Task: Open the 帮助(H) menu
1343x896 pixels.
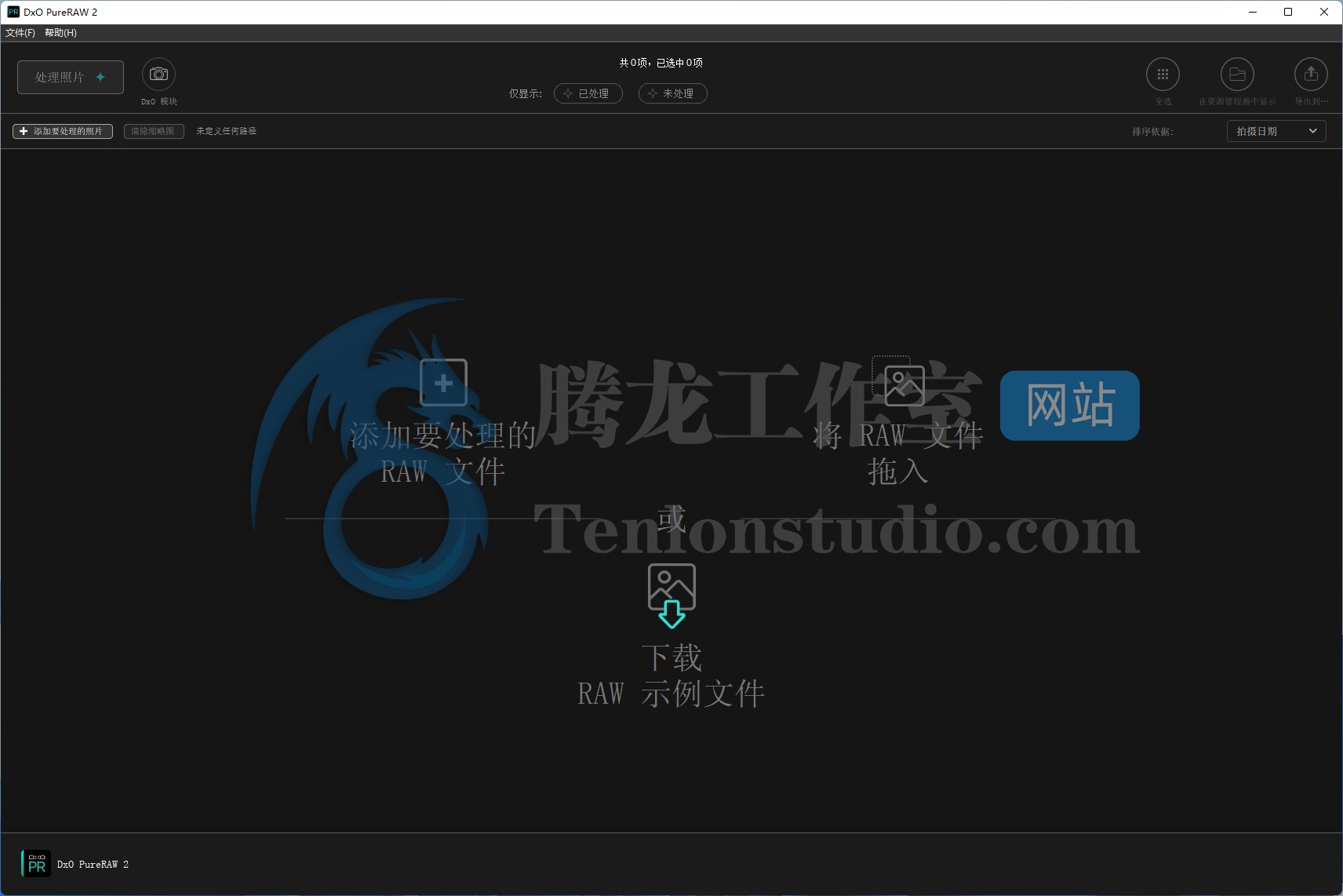Action: coord(60,33)
